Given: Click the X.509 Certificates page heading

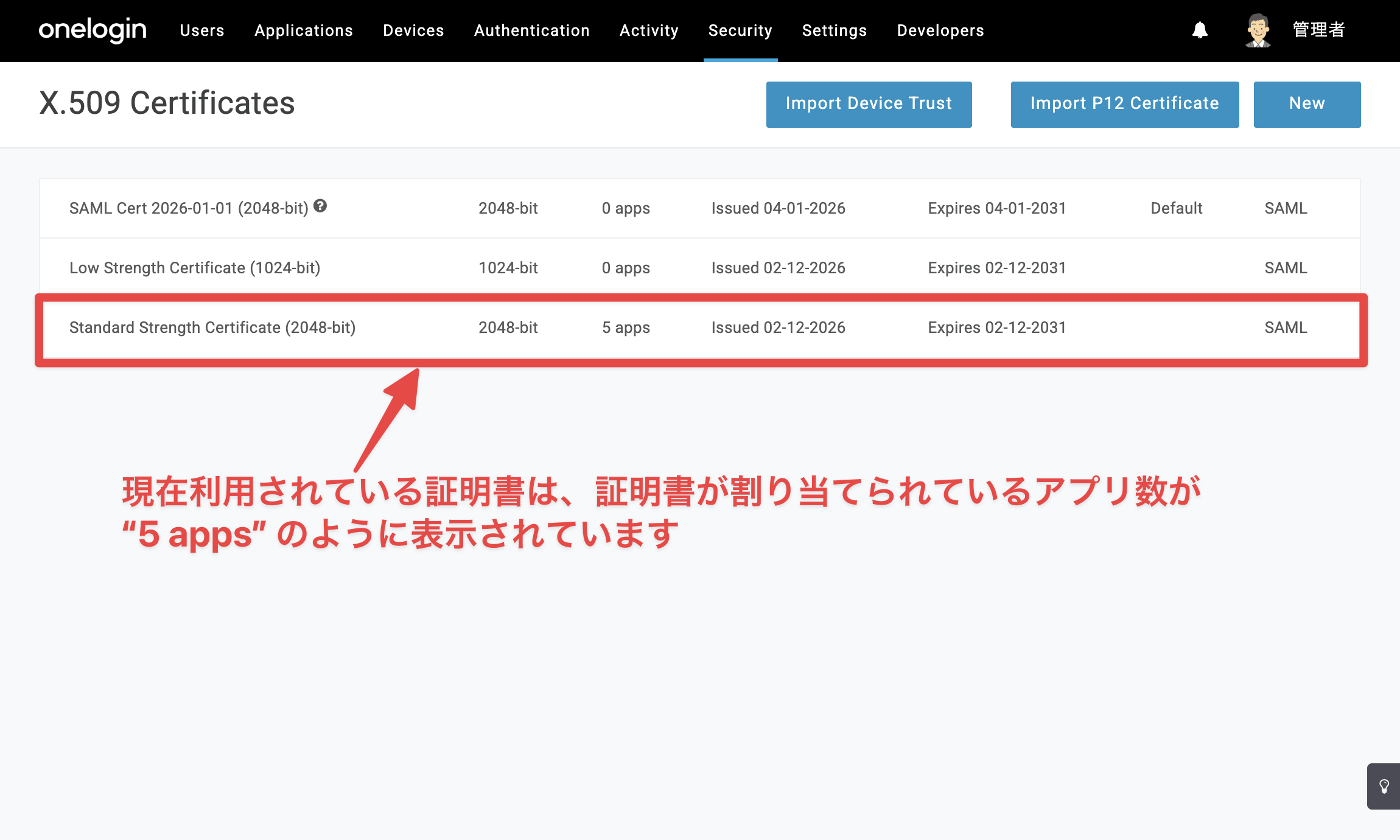Looking at the screenshot, I should (167, 103).
